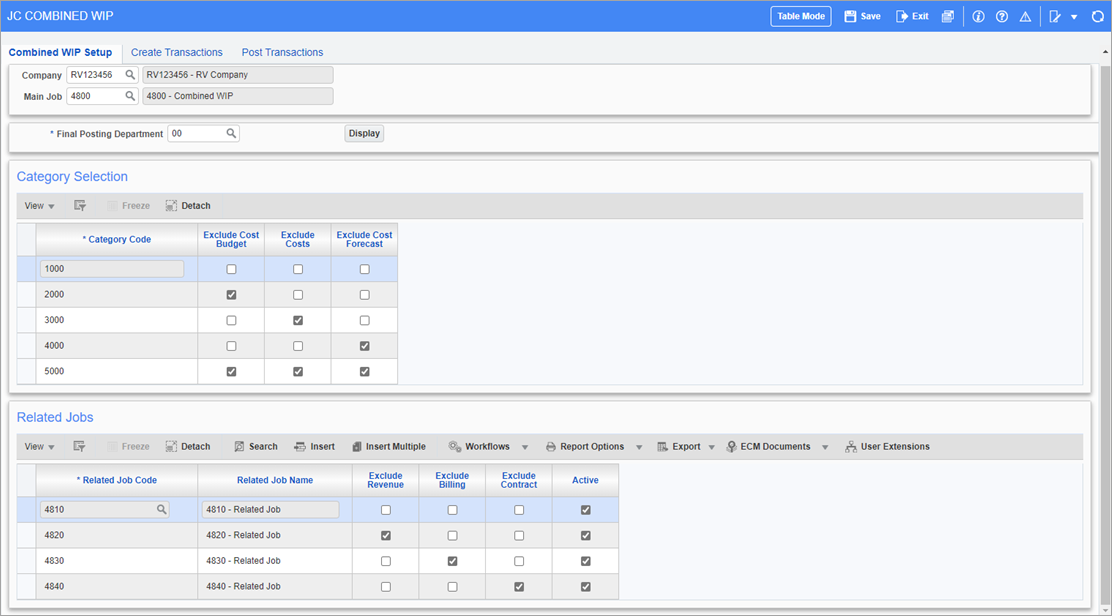
Task: Click the Report Options printer icon
Action: coord(550,447)
